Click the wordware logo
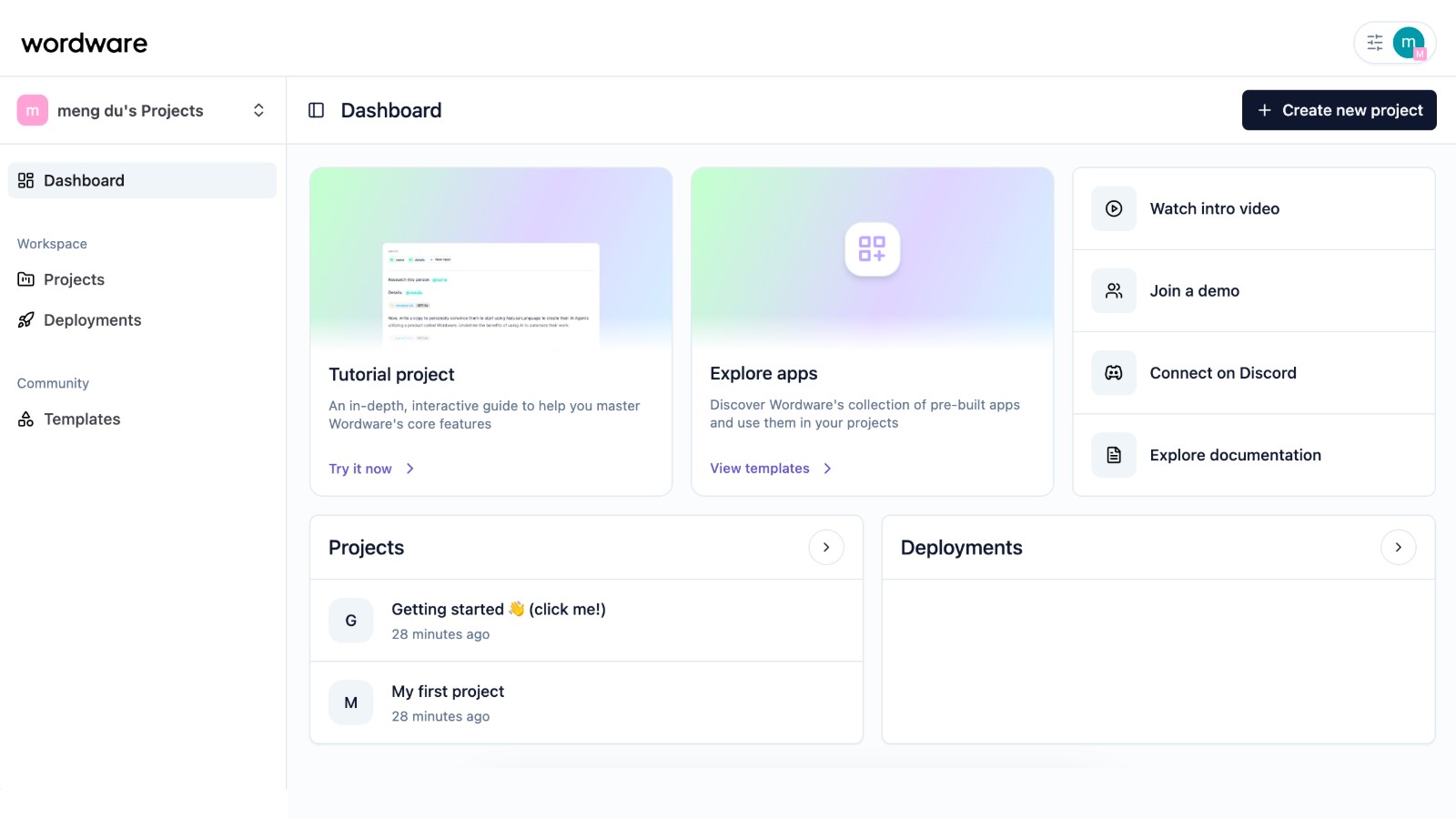 (x=85, y=43)
